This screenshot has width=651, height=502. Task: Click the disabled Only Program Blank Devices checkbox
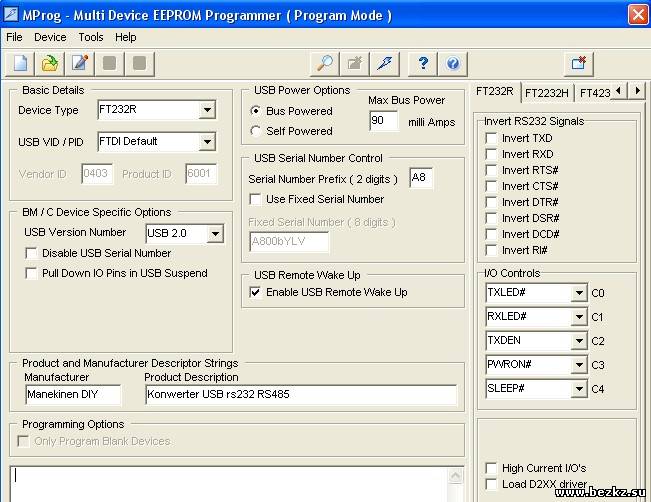coord(23,441)
